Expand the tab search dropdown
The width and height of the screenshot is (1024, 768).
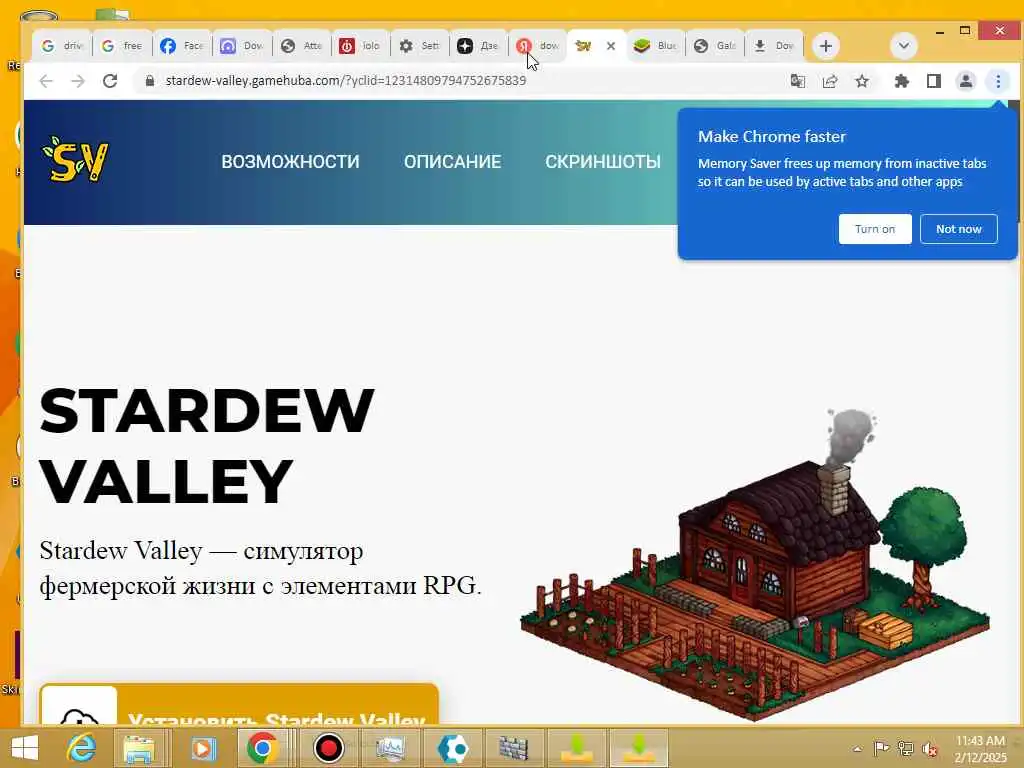[904, 46]
